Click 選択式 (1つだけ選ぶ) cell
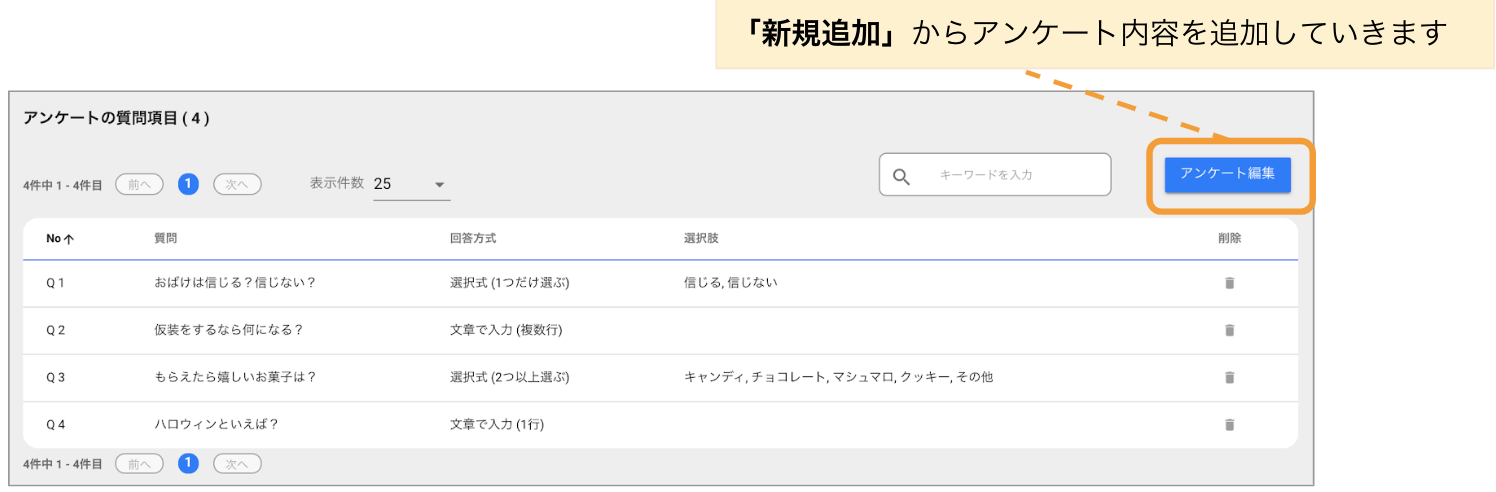This screenshot has width=1496, height=492. pos(510,283)
